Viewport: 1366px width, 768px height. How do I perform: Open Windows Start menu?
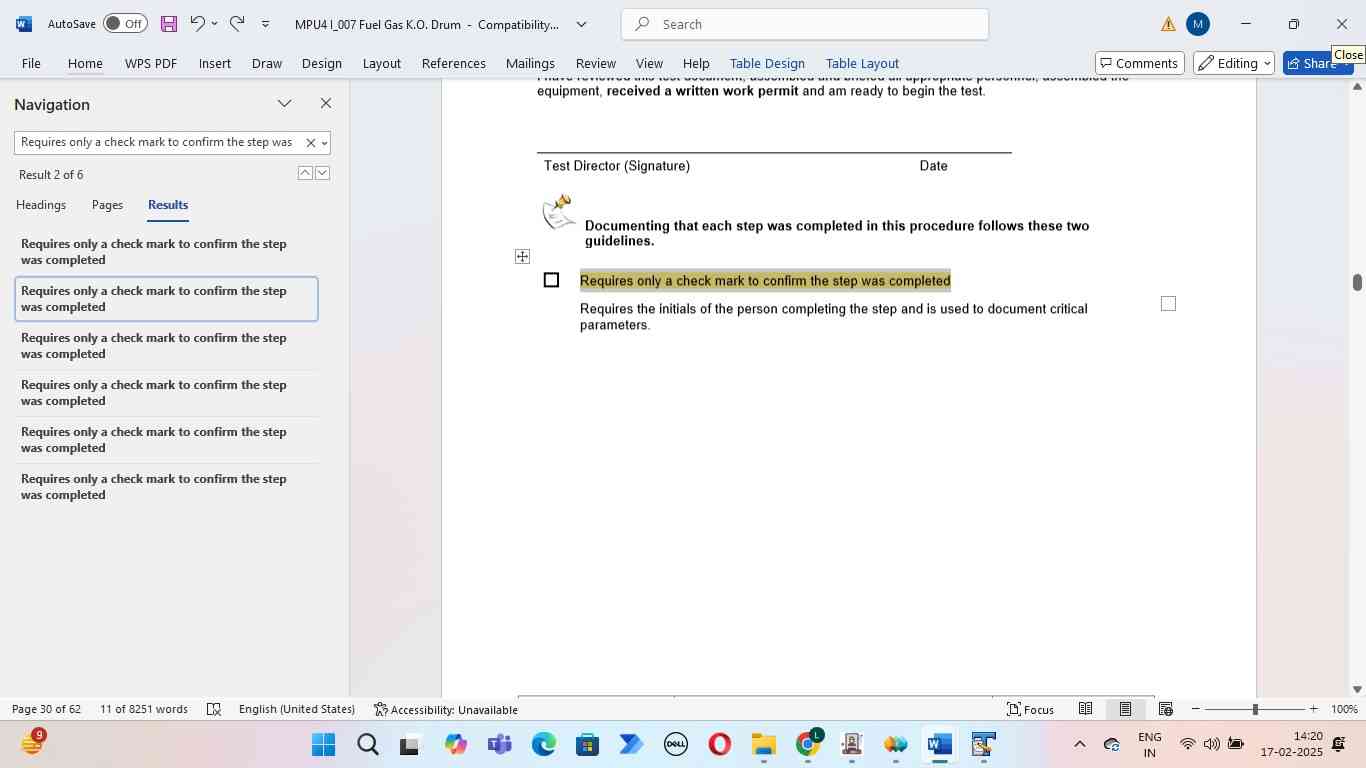pos(323,745)
